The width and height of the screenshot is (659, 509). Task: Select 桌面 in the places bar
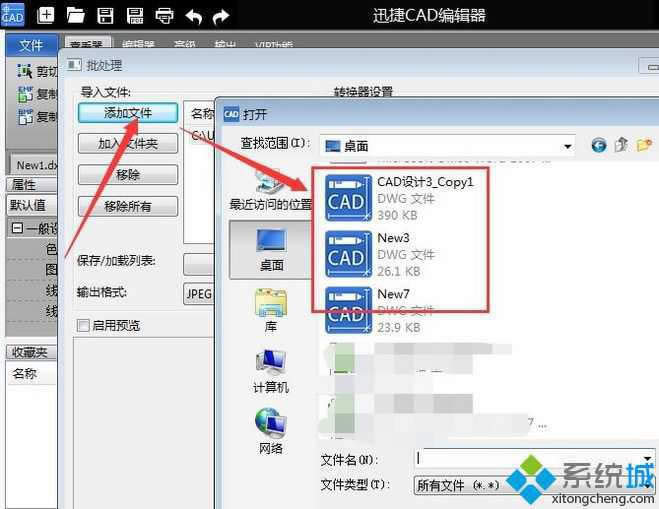(271, 250)
